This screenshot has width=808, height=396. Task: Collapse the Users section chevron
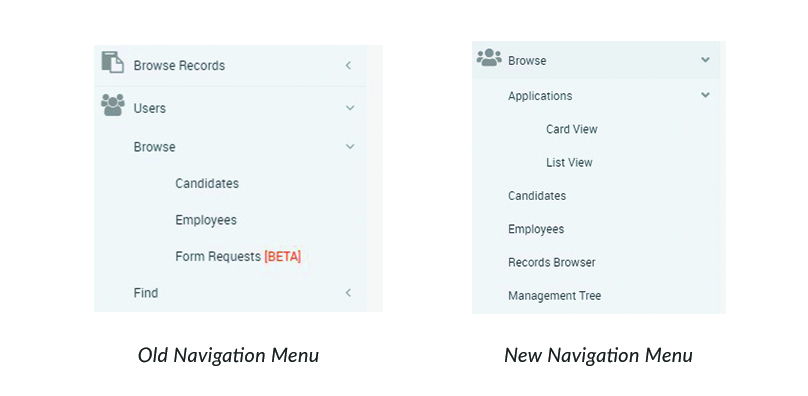[350, 108]
